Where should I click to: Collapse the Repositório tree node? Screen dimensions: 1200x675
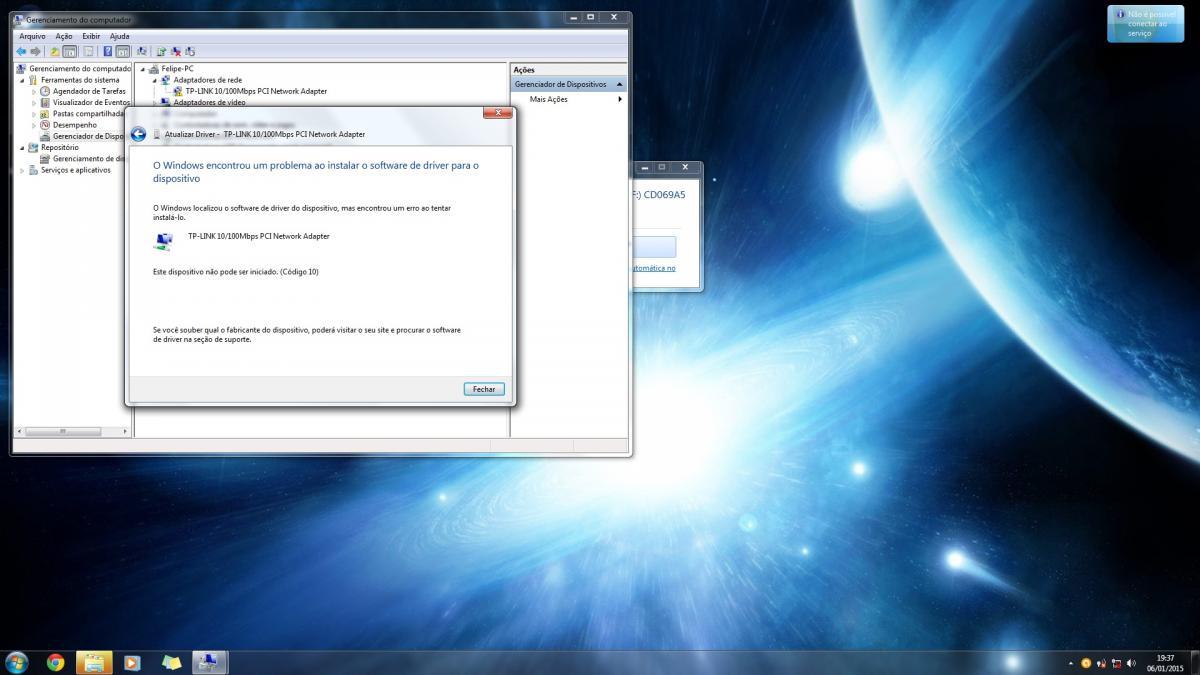22,147
